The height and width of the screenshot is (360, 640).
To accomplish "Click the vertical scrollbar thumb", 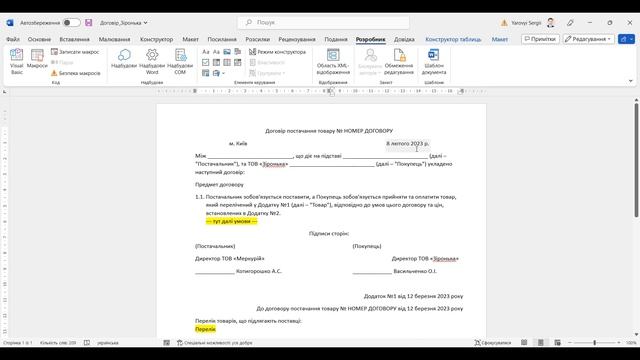I will point(636,160).
